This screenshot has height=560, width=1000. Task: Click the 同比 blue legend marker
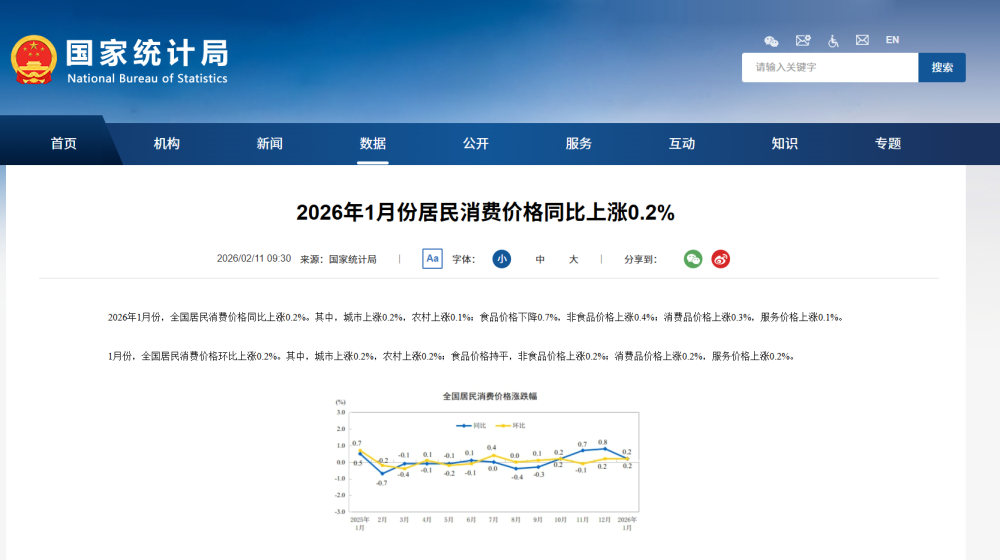tap(465, 425)
